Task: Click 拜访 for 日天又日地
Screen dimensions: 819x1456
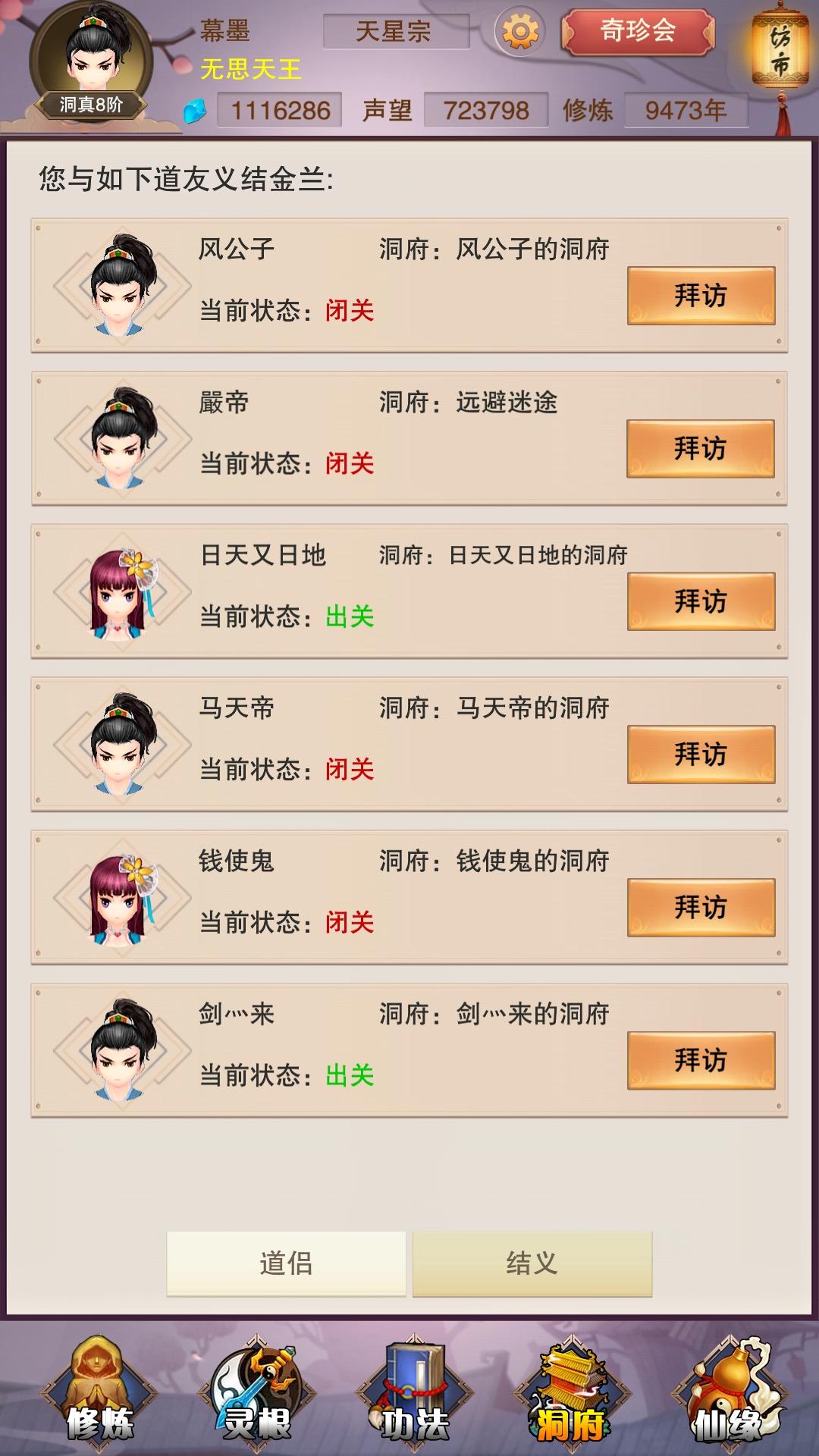Action: (701, 601)
